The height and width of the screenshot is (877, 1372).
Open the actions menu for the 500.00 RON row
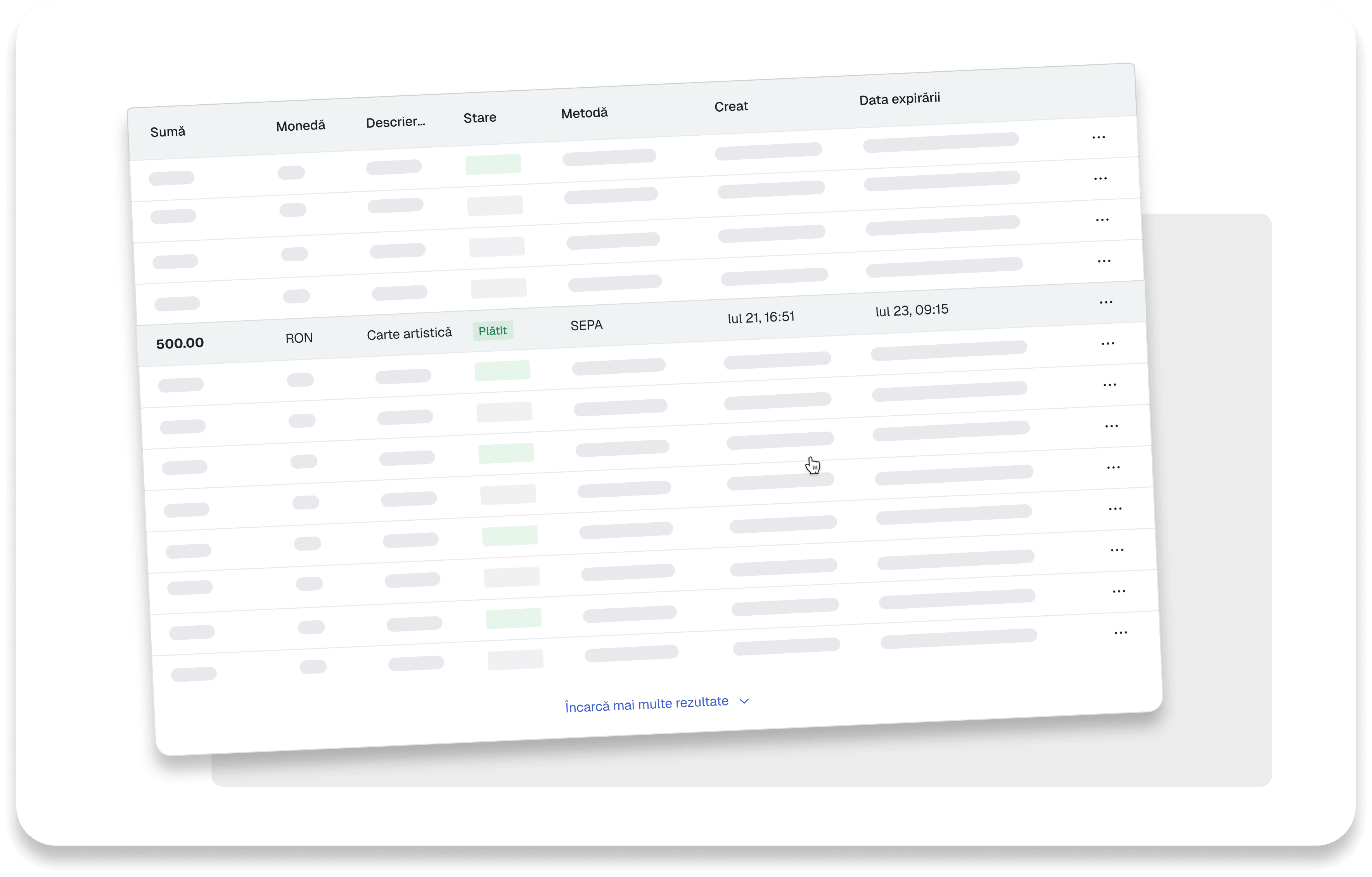1106,302
